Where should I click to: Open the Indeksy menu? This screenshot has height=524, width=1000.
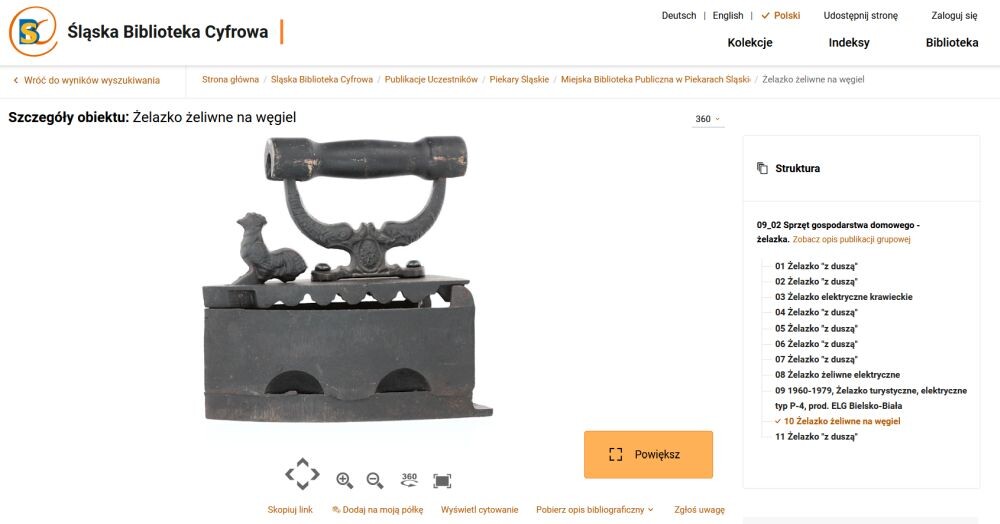click(x=849, y=43)
